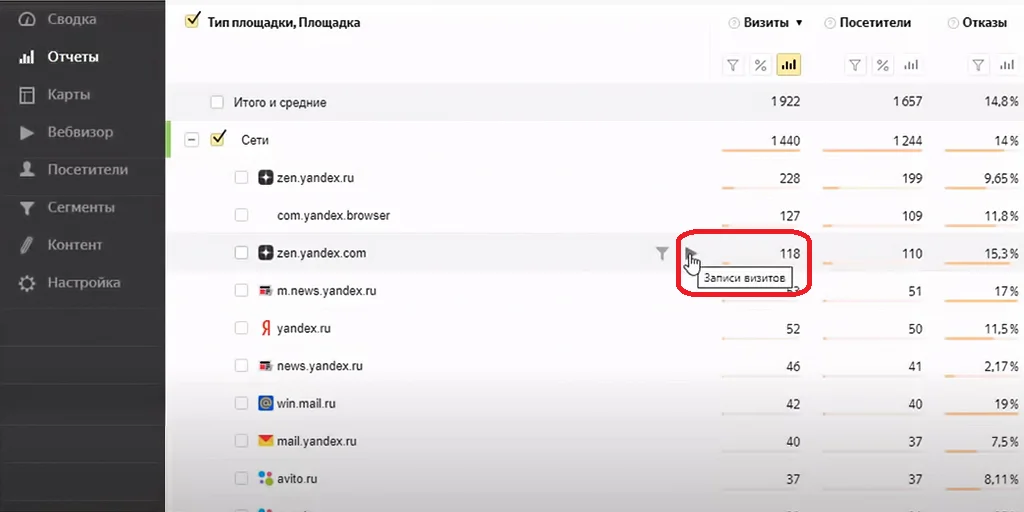Toggle percent view under Визиты column
The image size is (1024, 512).
pyautogui.click(x=760, y=65)
